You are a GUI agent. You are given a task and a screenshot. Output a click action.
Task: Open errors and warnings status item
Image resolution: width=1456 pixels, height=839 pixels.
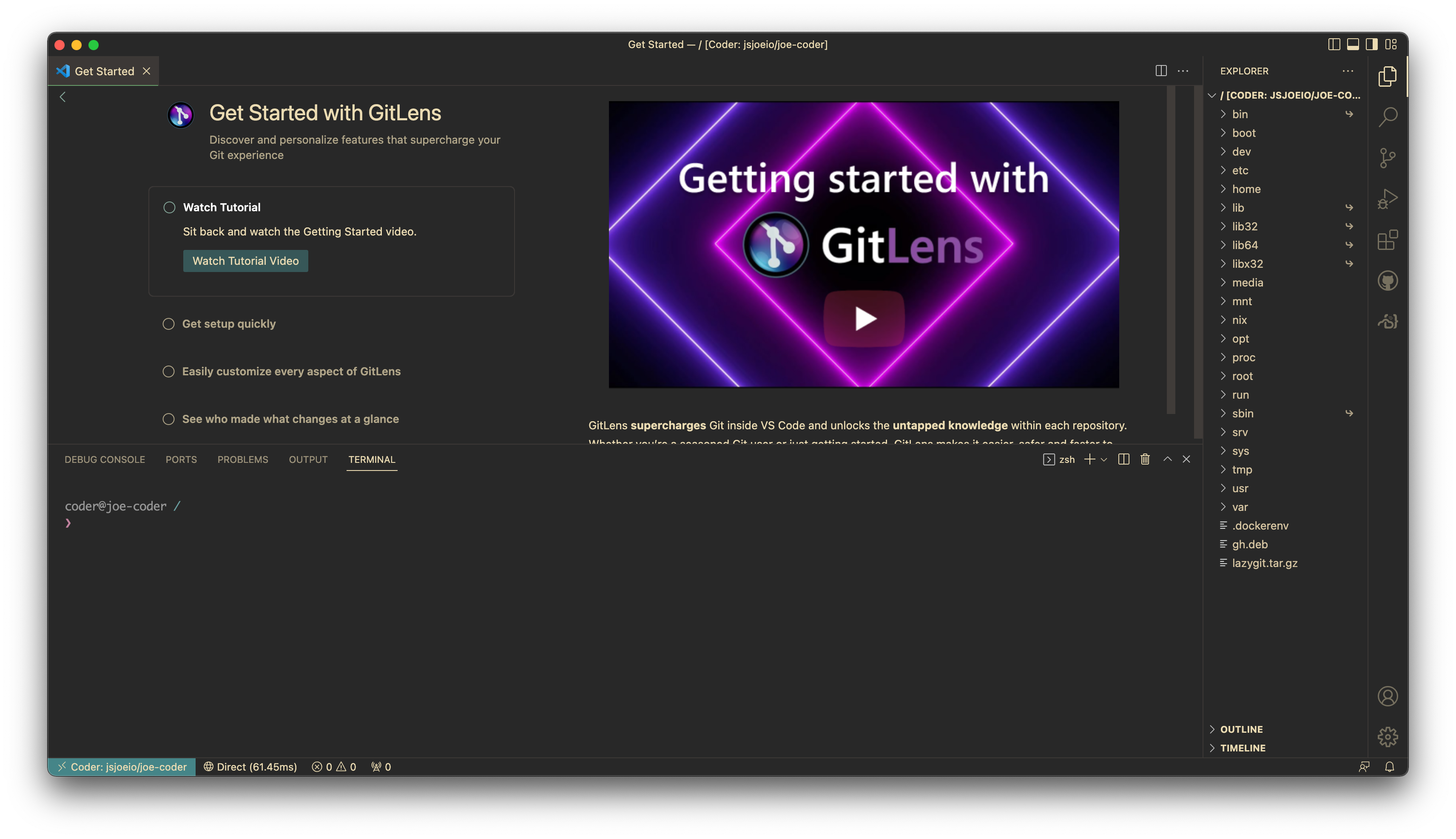tap(334, 766)
